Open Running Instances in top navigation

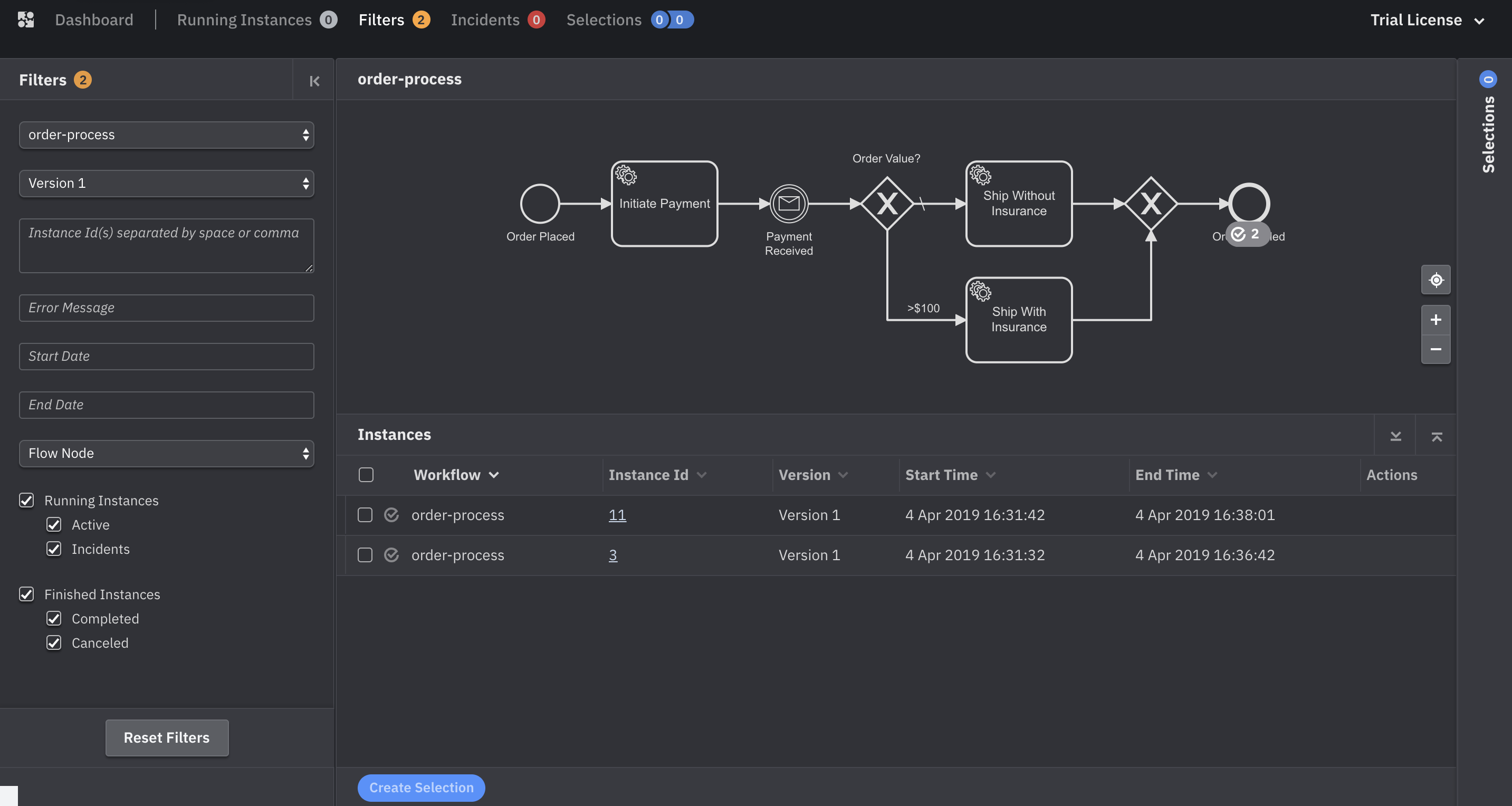256,20
